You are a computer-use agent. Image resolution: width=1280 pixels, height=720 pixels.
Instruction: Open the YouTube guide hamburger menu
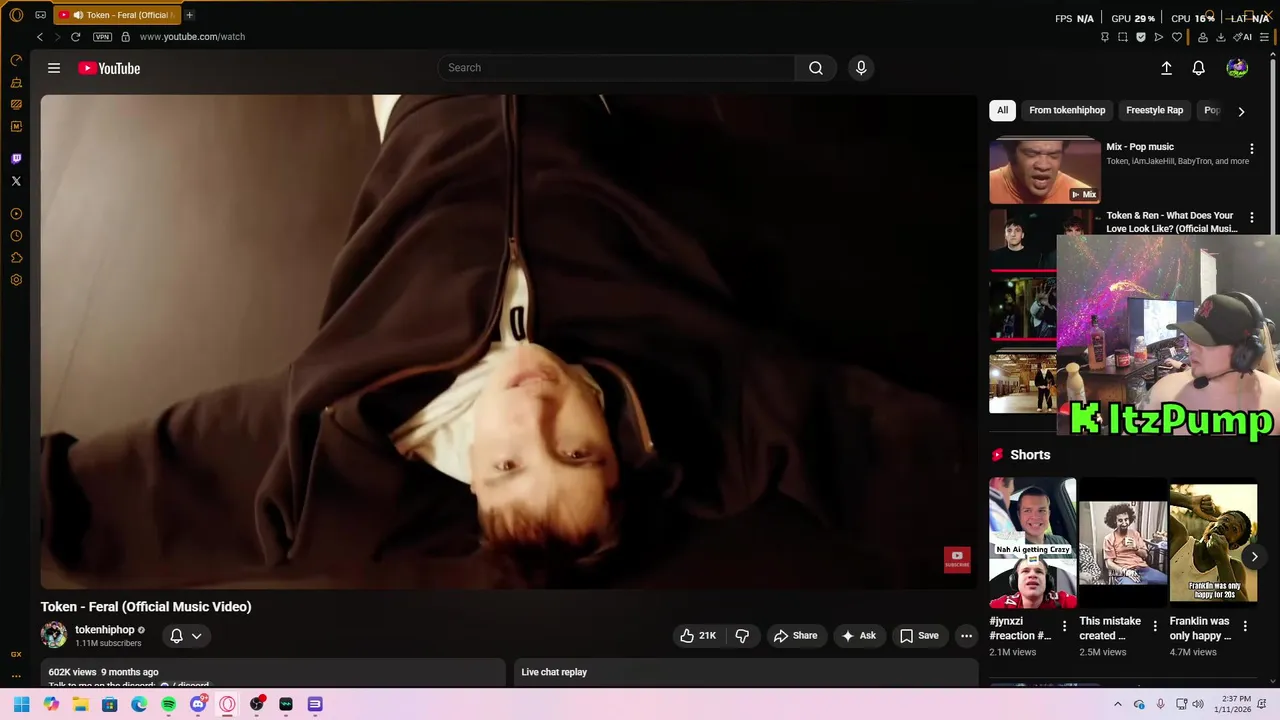(54, 68)
